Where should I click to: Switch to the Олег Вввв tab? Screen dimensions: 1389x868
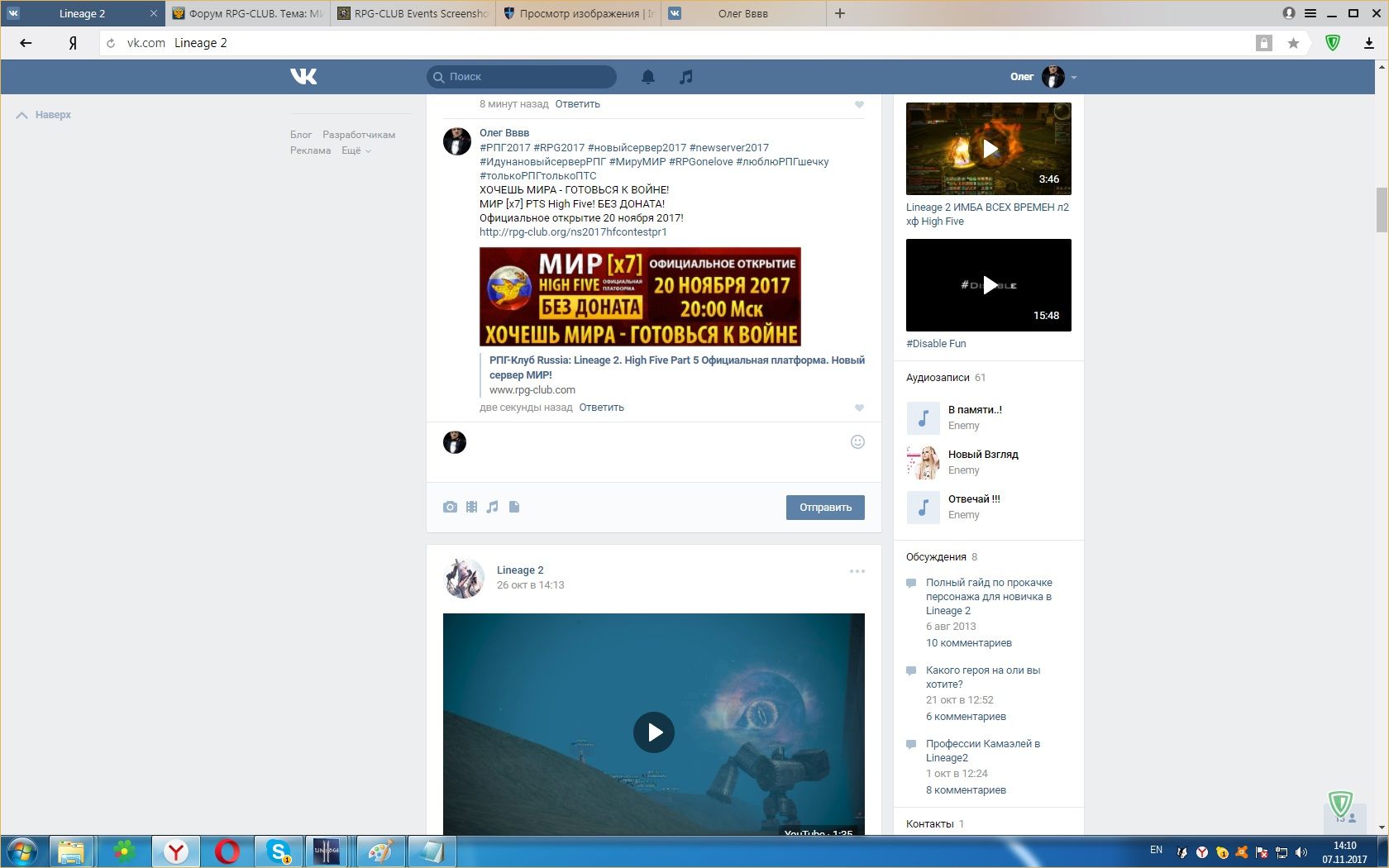click(x=743, y=13)
